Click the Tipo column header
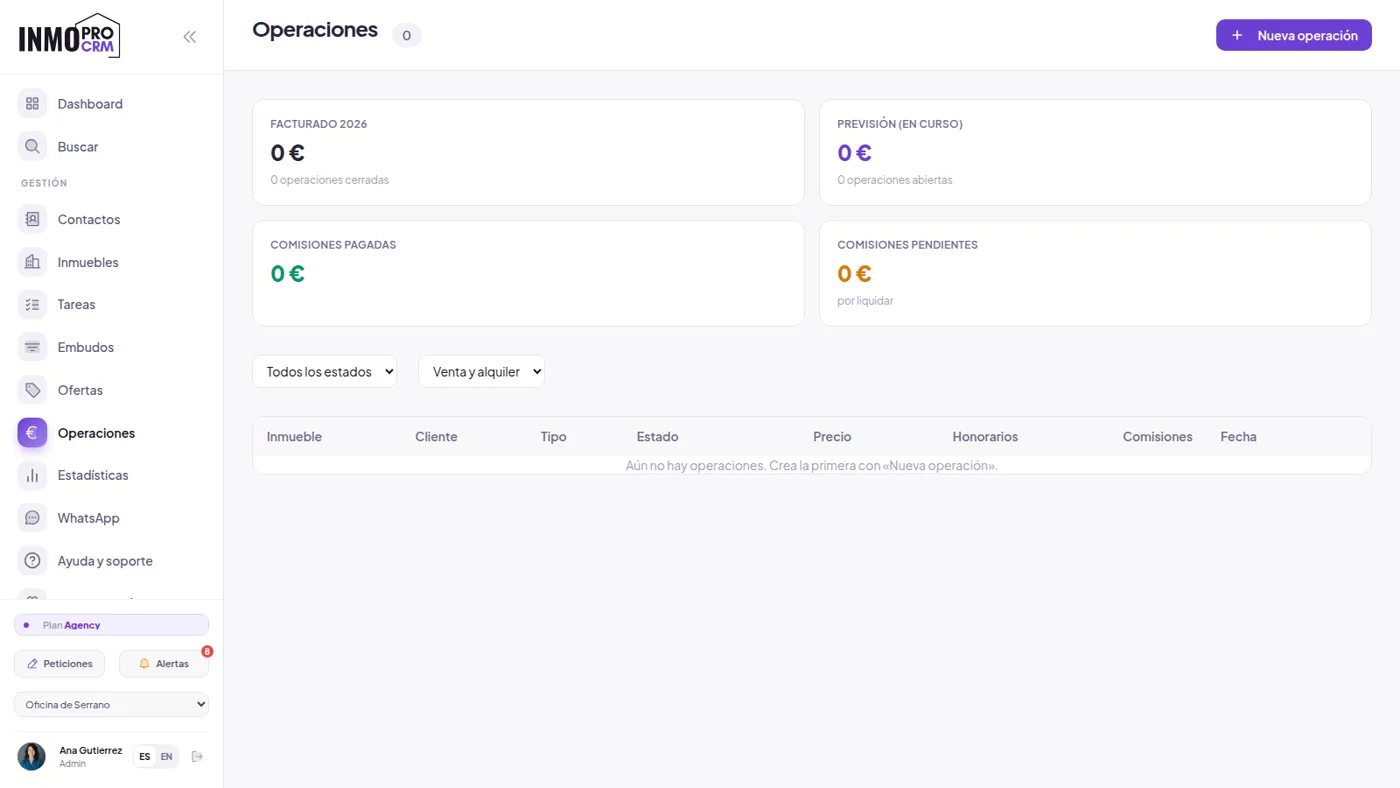The height and width of the screenshot is (788, 1400). [554, 437]
